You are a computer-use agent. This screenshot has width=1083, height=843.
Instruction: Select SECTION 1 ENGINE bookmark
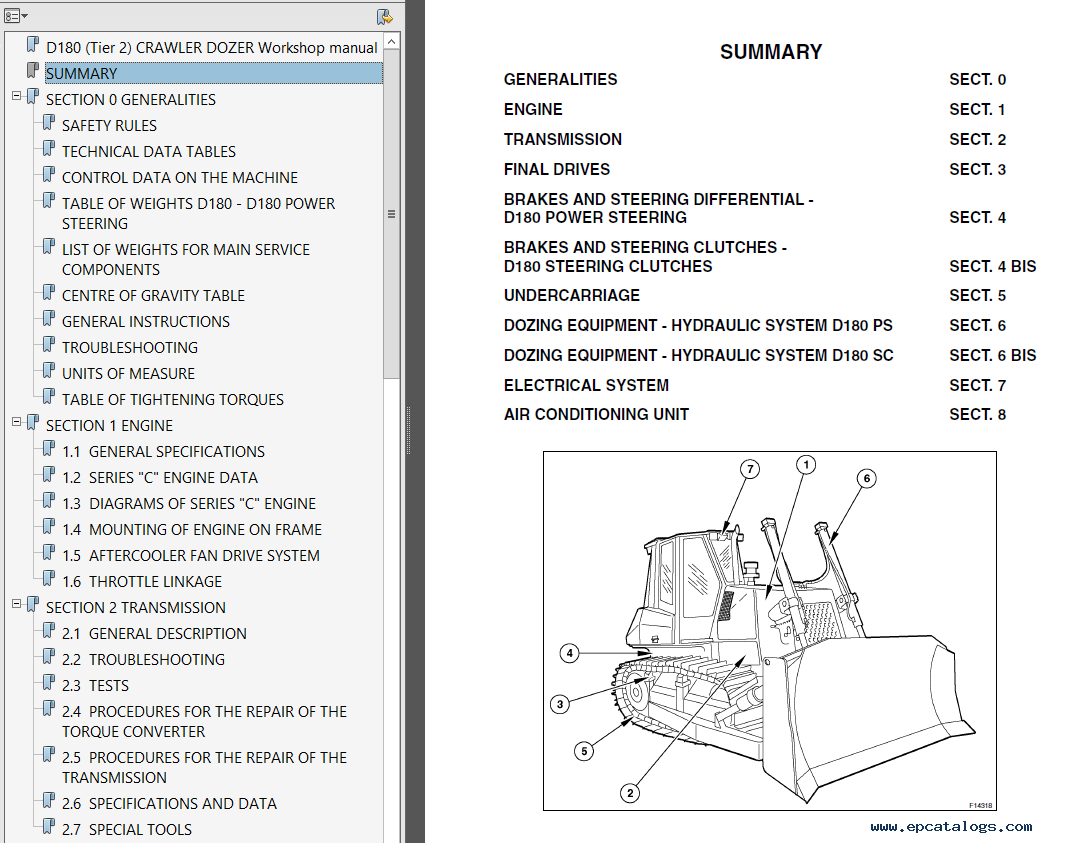(109, 425)
